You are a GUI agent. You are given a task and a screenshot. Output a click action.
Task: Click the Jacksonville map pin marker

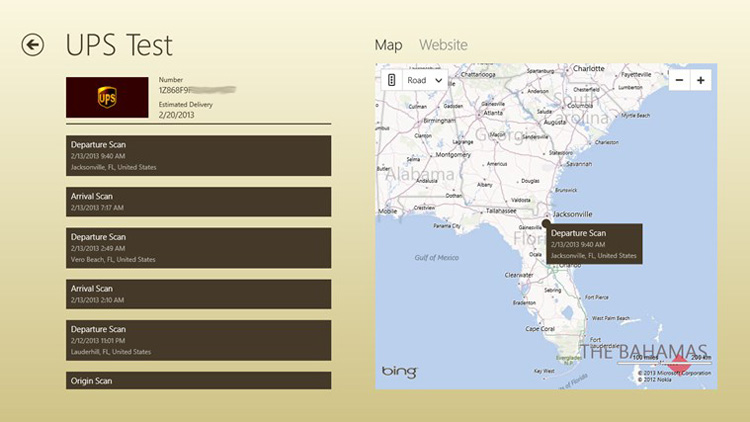546,223
